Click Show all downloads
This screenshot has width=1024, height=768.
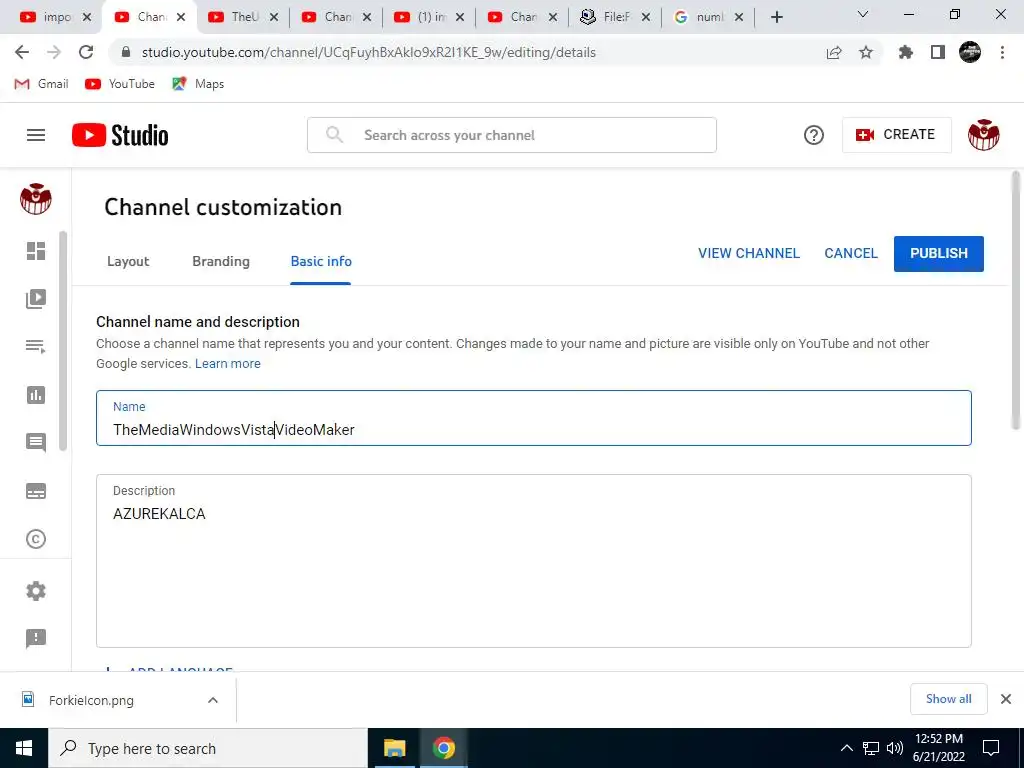[x=948, y=699]
